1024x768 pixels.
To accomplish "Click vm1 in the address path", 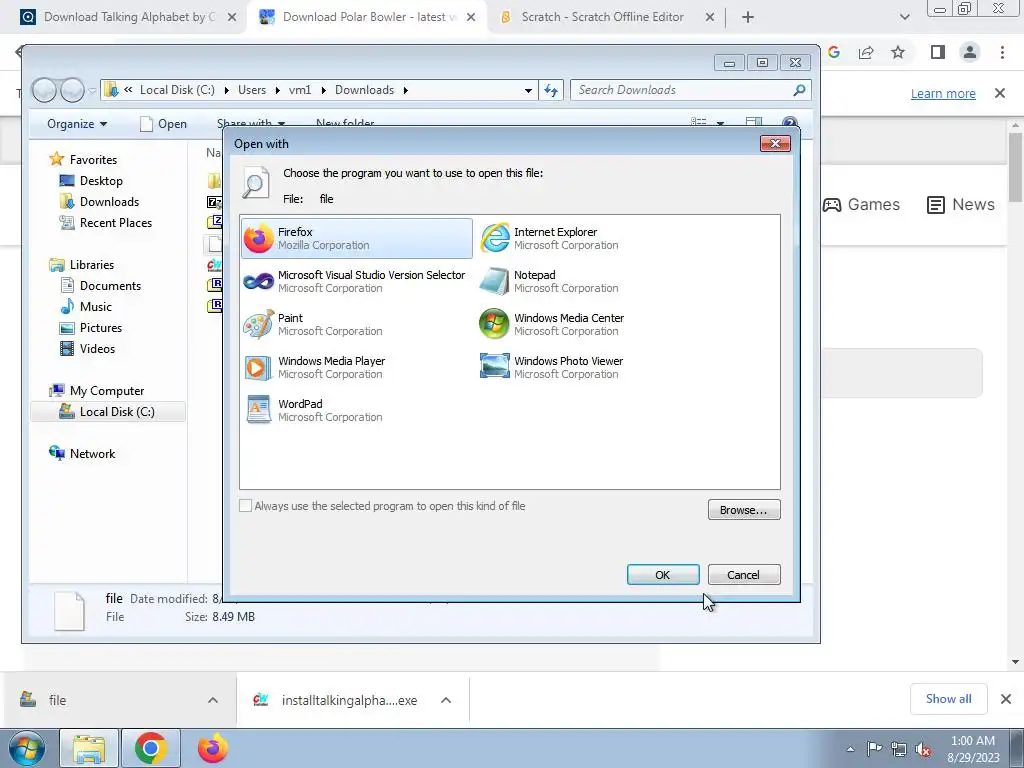I will (300, 90).
